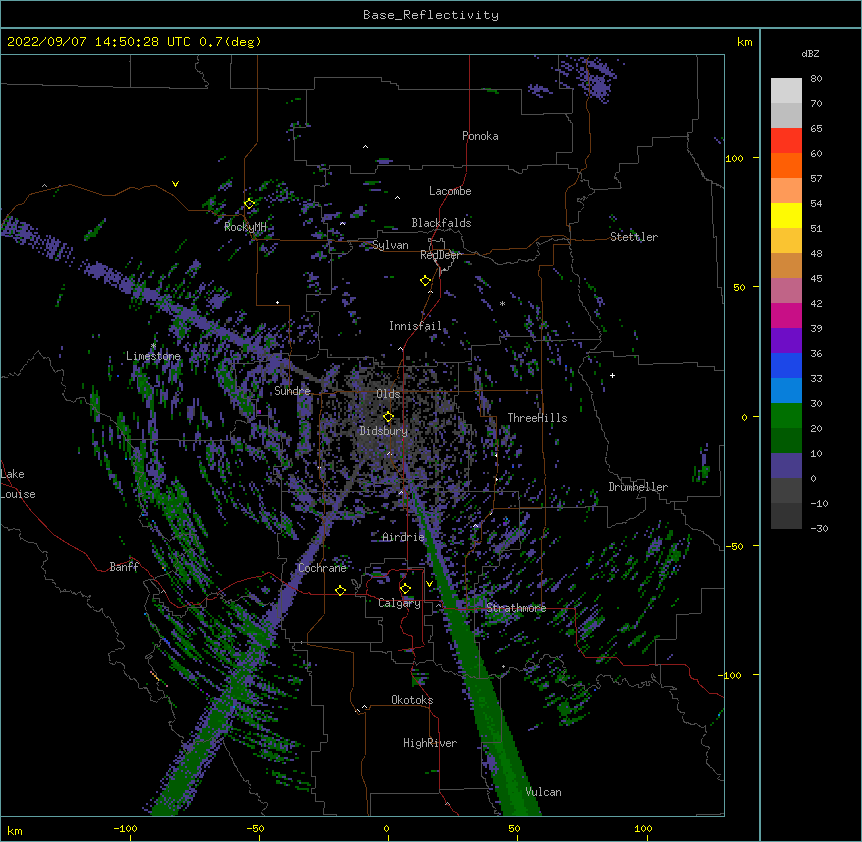Click the Drumheller label
Viewport: 862px width, 842px height.
[x=638, y=487]
